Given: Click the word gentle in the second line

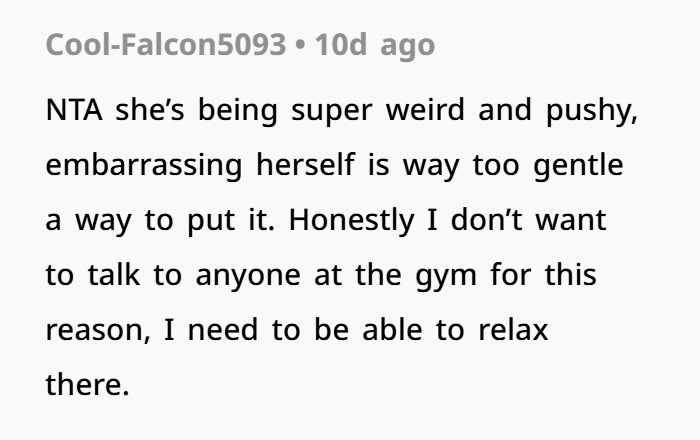Looking at the screenshot, I should 579,166.
